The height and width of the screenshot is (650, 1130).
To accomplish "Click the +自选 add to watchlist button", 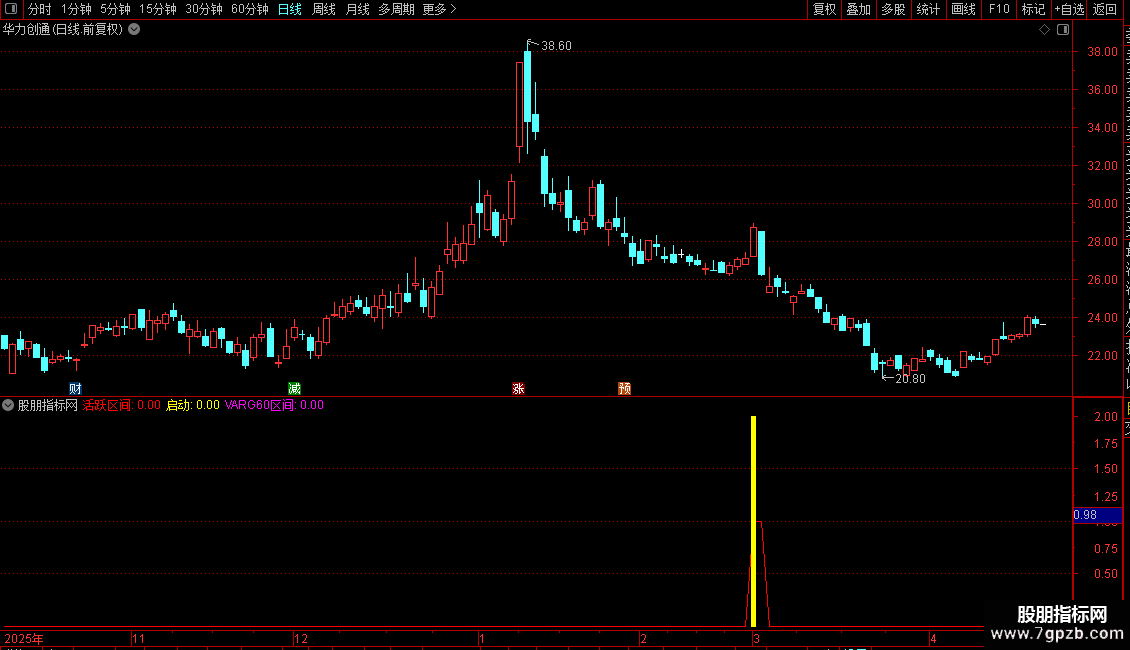I will (1069, 9).
